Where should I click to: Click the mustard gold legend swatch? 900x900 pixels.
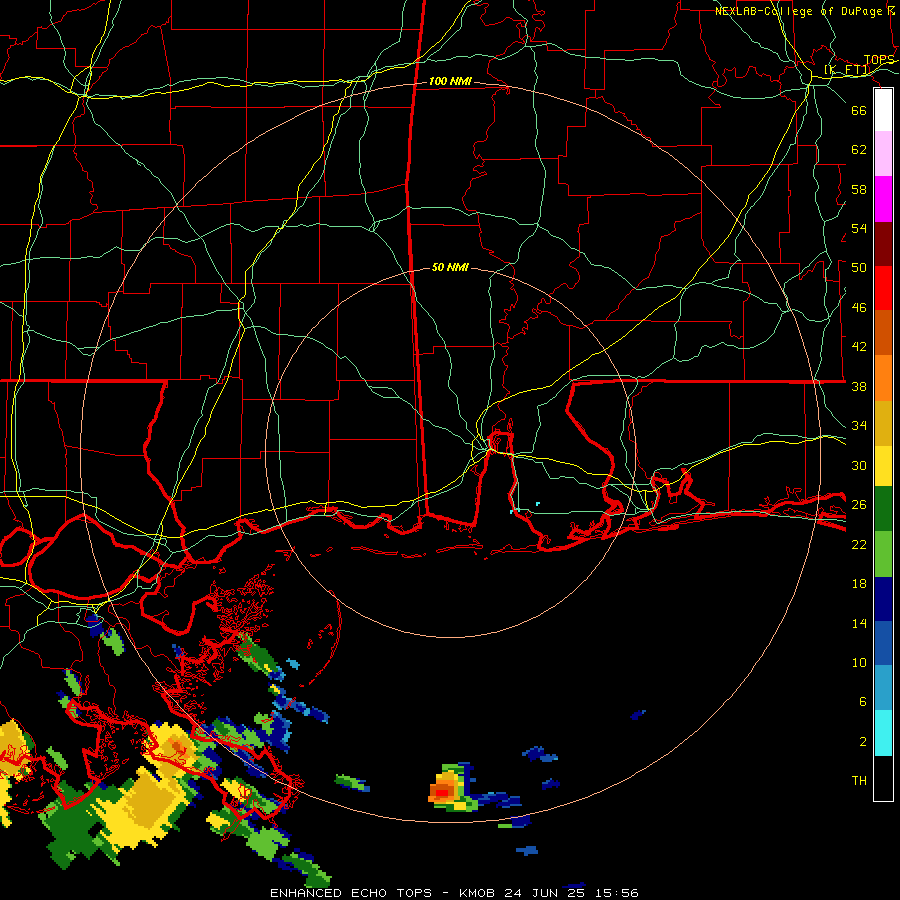pyautogui.click(x=883, y=422)
